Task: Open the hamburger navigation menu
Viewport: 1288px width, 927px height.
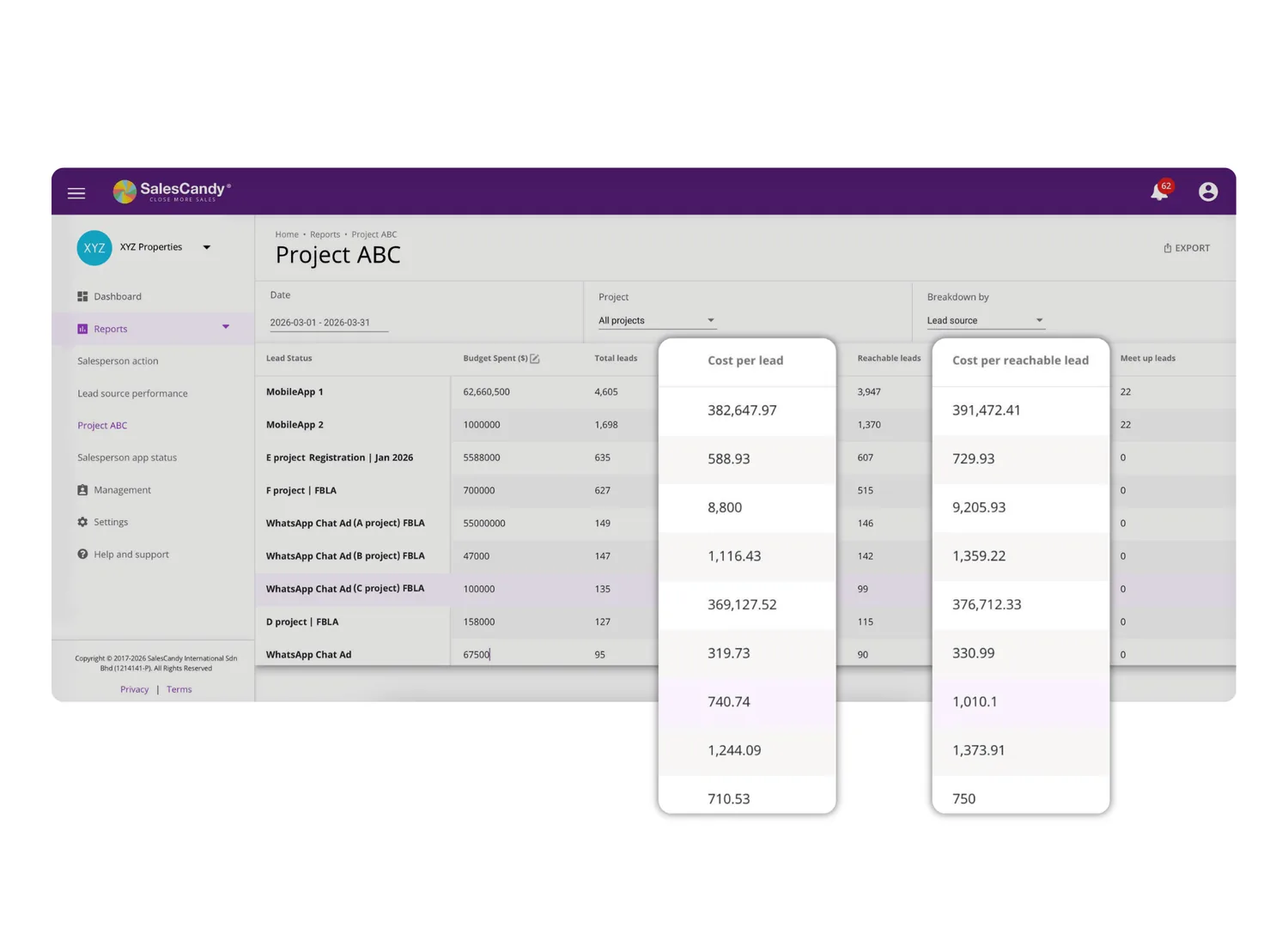Action: coord(76,193)
